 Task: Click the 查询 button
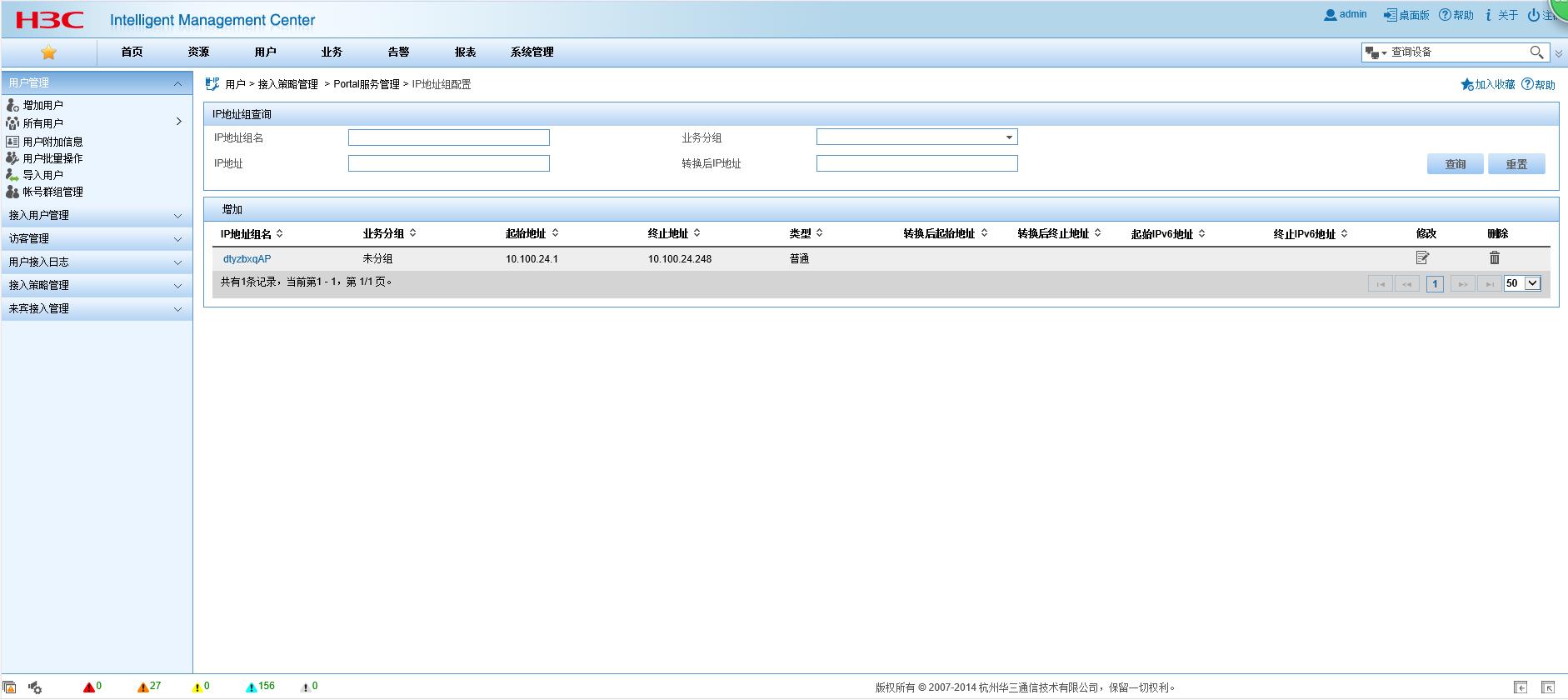tap(1456, 164)
